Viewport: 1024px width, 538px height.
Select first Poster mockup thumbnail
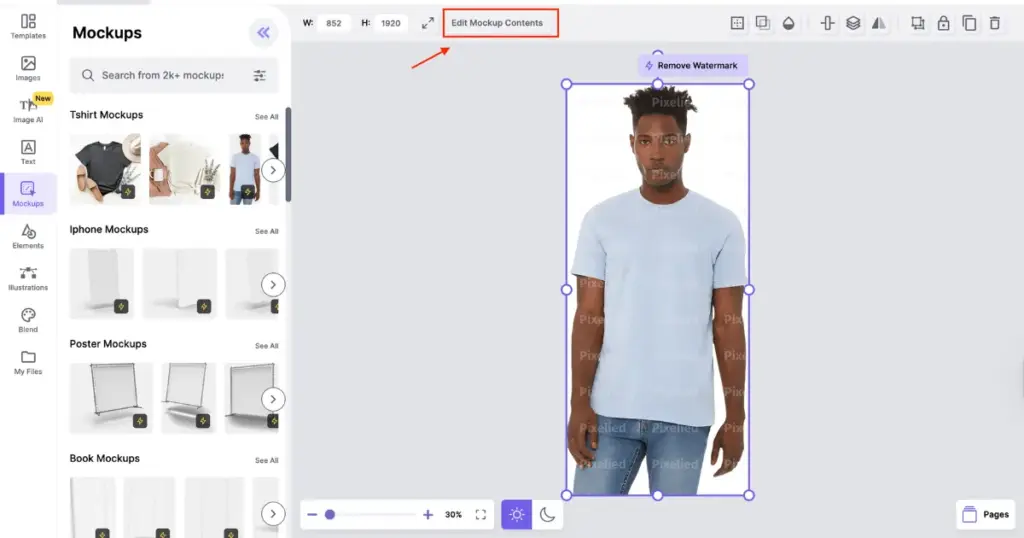click(111, 398)
